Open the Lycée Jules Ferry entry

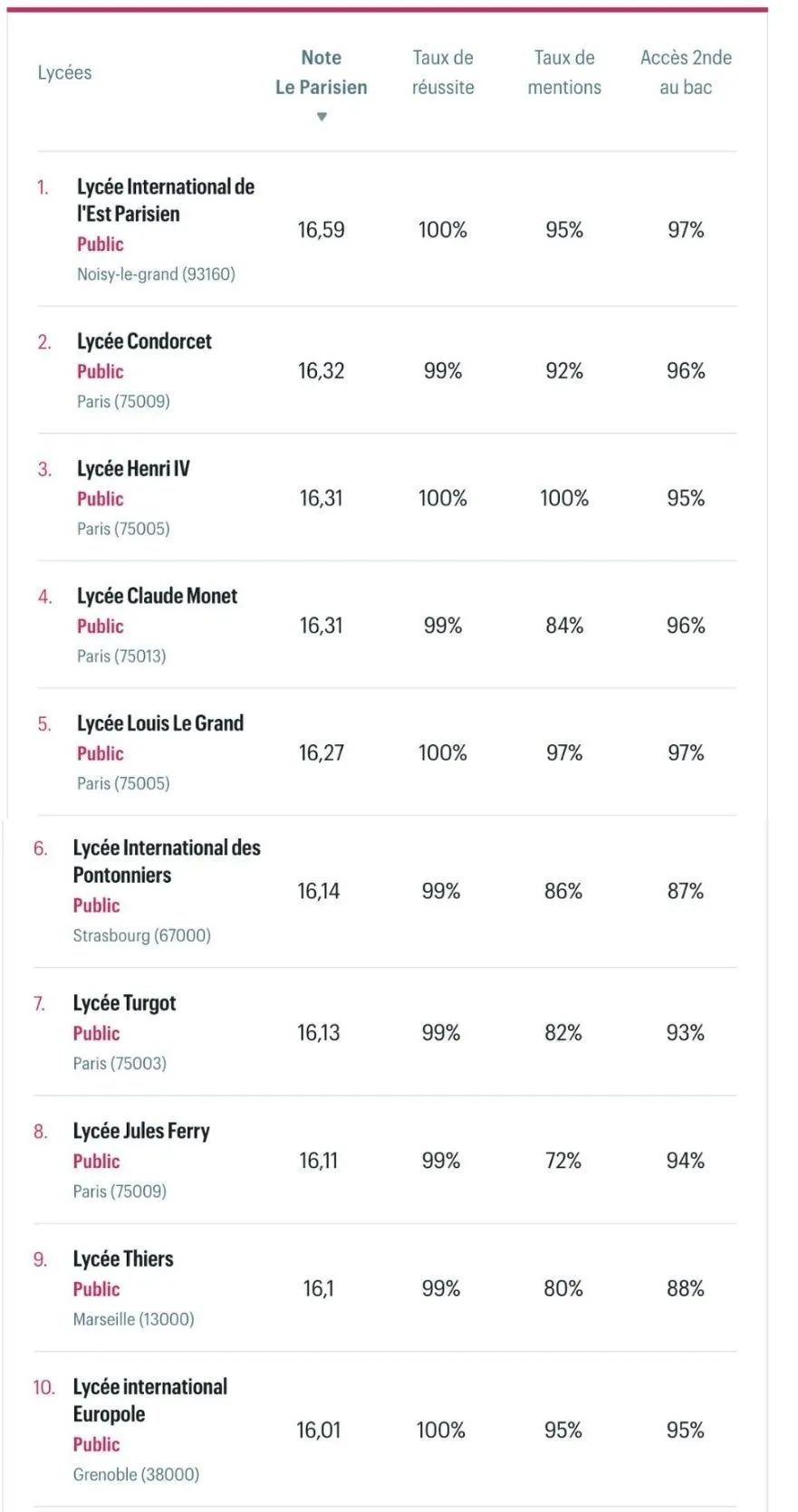point(141,1131)
